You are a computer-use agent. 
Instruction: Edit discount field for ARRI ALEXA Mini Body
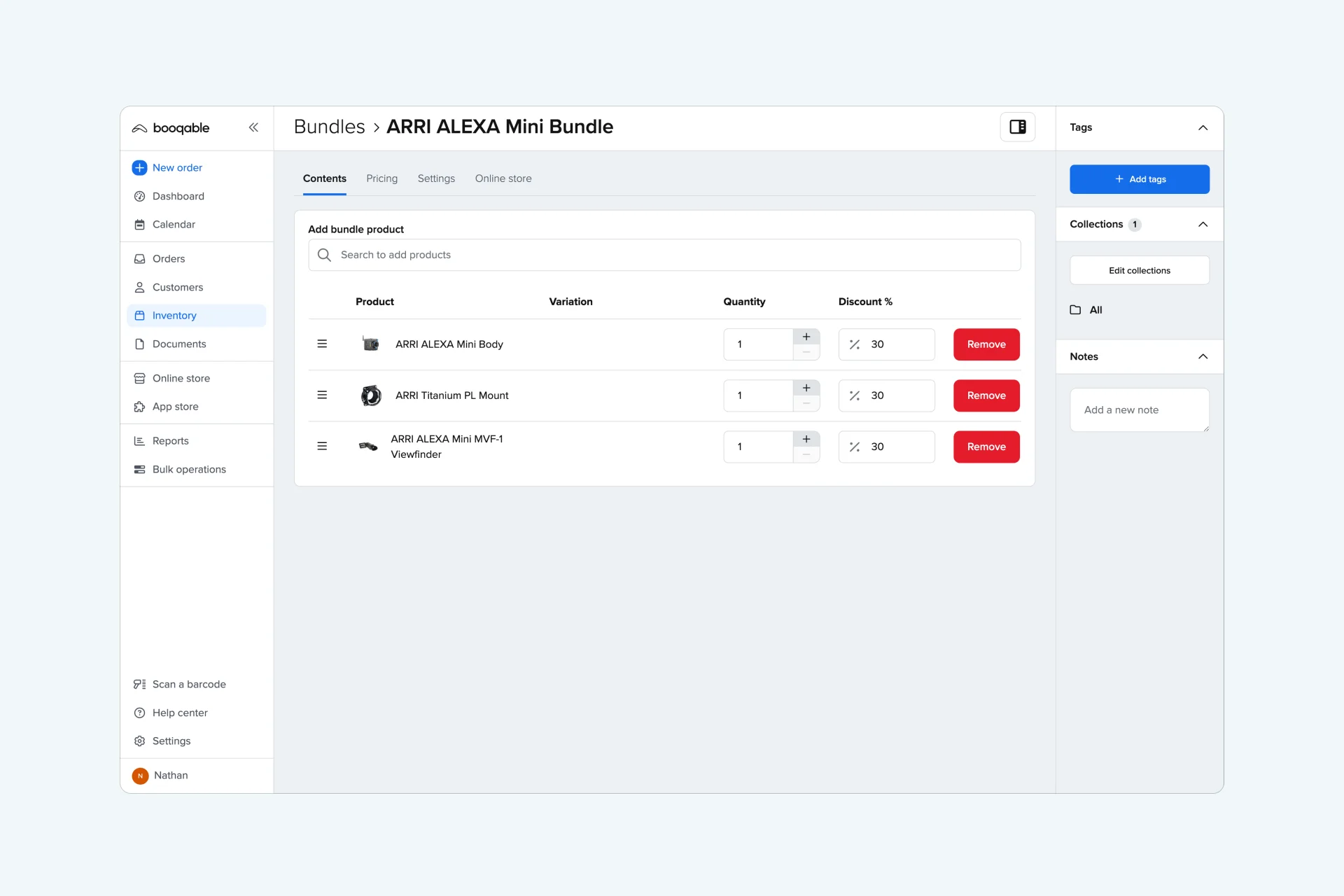[886, 344]
